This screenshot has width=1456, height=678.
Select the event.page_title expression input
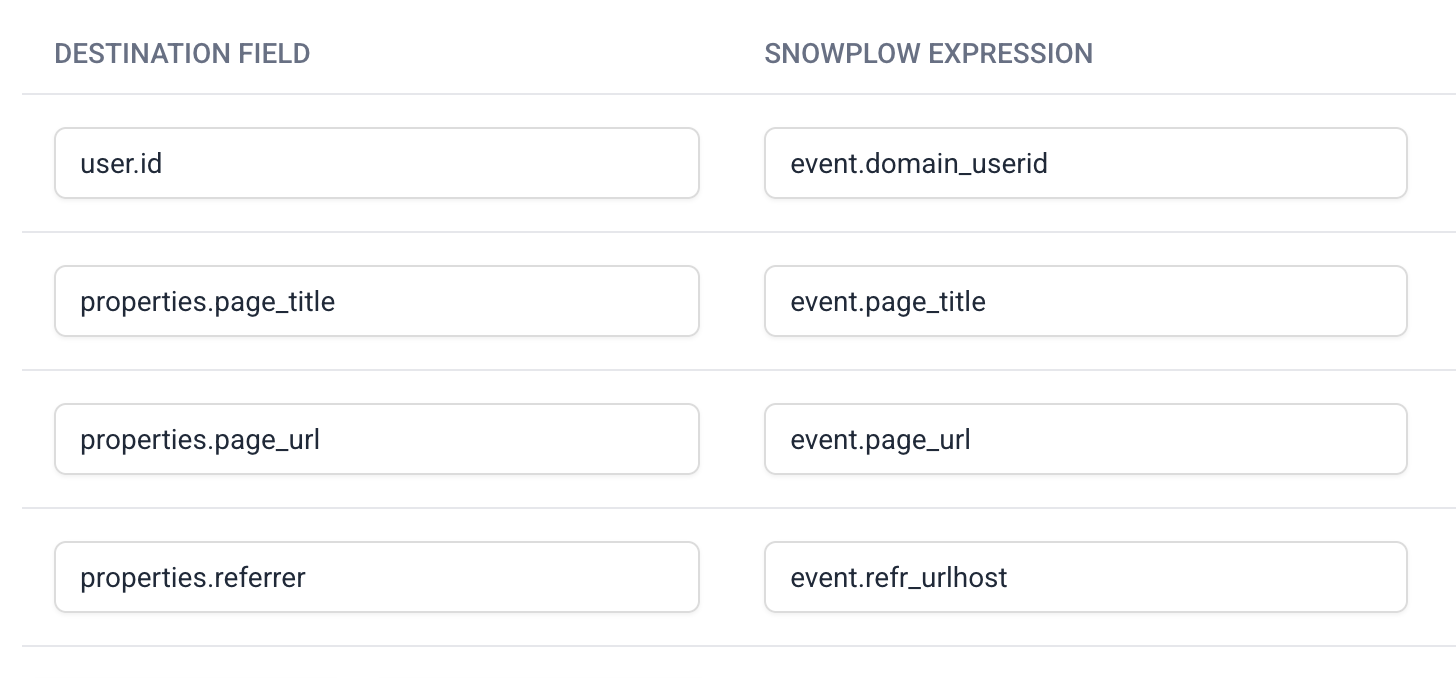(x=1085, y=301)
